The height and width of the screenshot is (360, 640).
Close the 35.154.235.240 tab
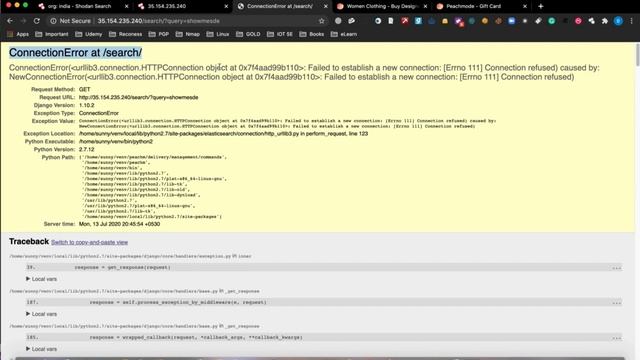click(227, 6)
